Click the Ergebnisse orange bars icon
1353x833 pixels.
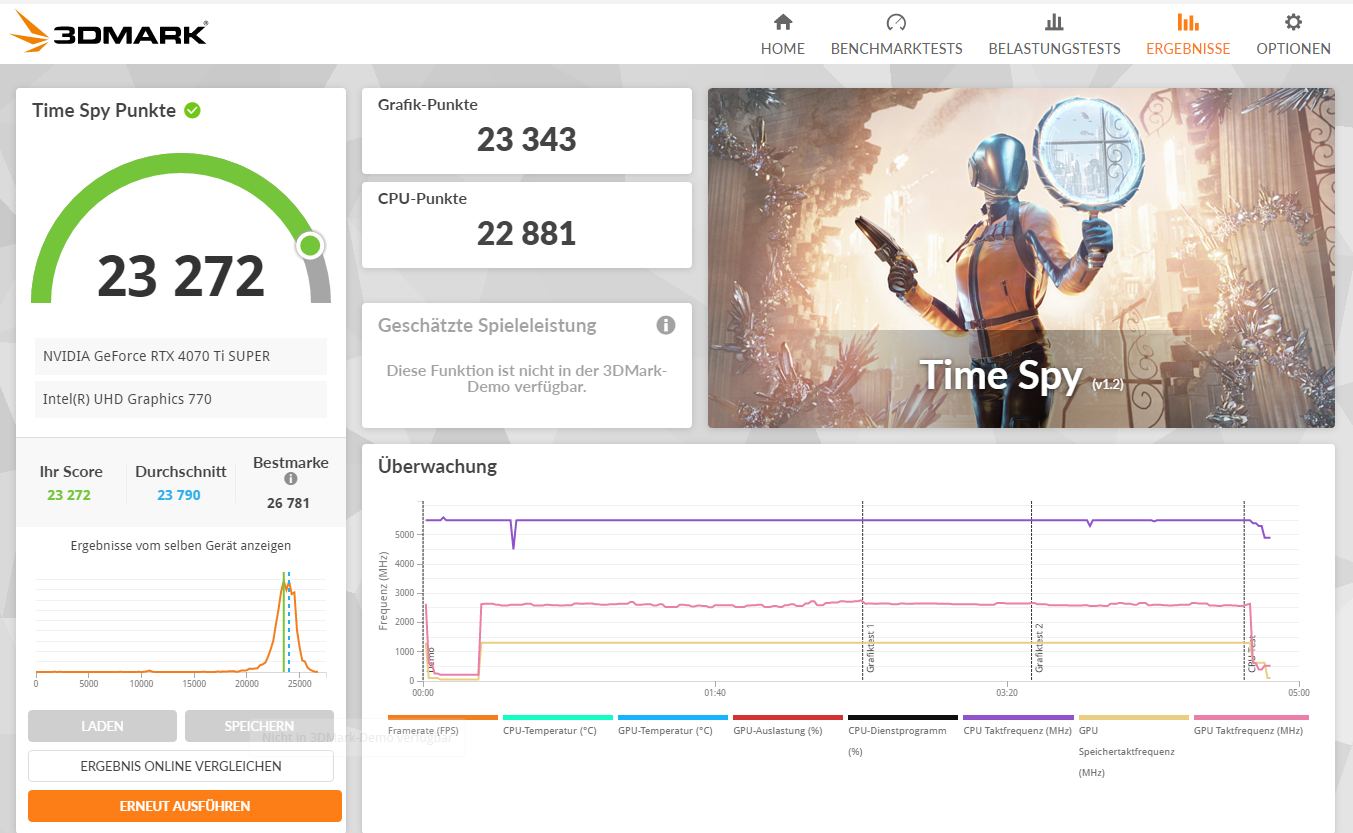click(x=1188, y=22)
